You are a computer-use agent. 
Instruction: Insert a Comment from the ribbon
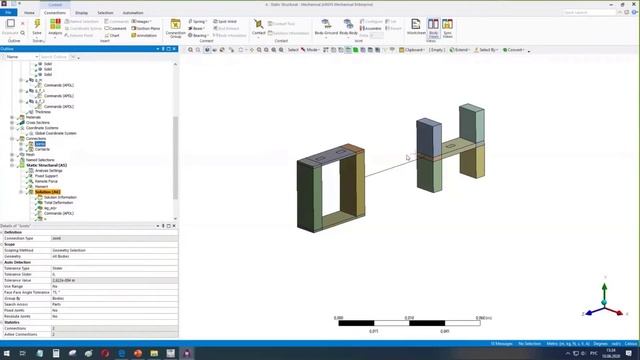pyautogui.click(x=116, y=29)
